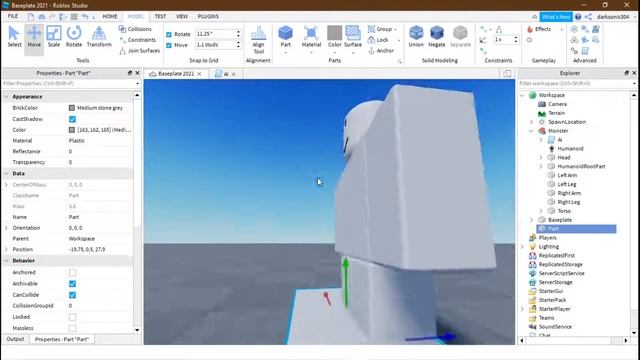Collapse the Data properties section

click(x=6, y=173)
